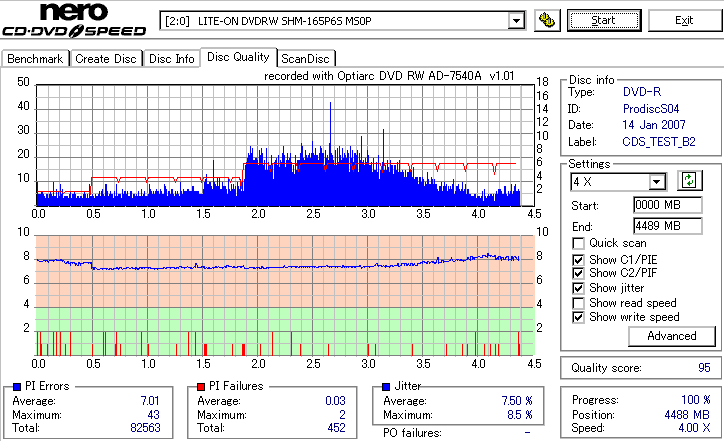This screenshot has width=724, height=441.
Task: Click the date 14 Jan 2007
Action: 654,125
